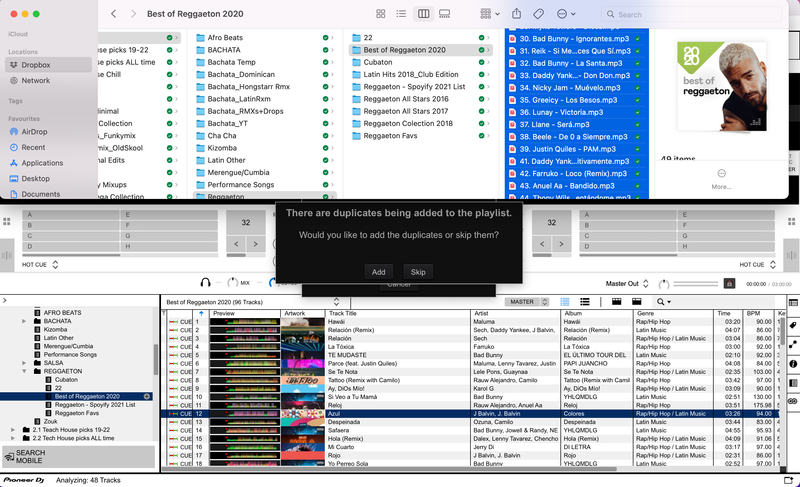
Task: Click the Finder tags icon
Action: pyautogui.click(x=539, y=14)
